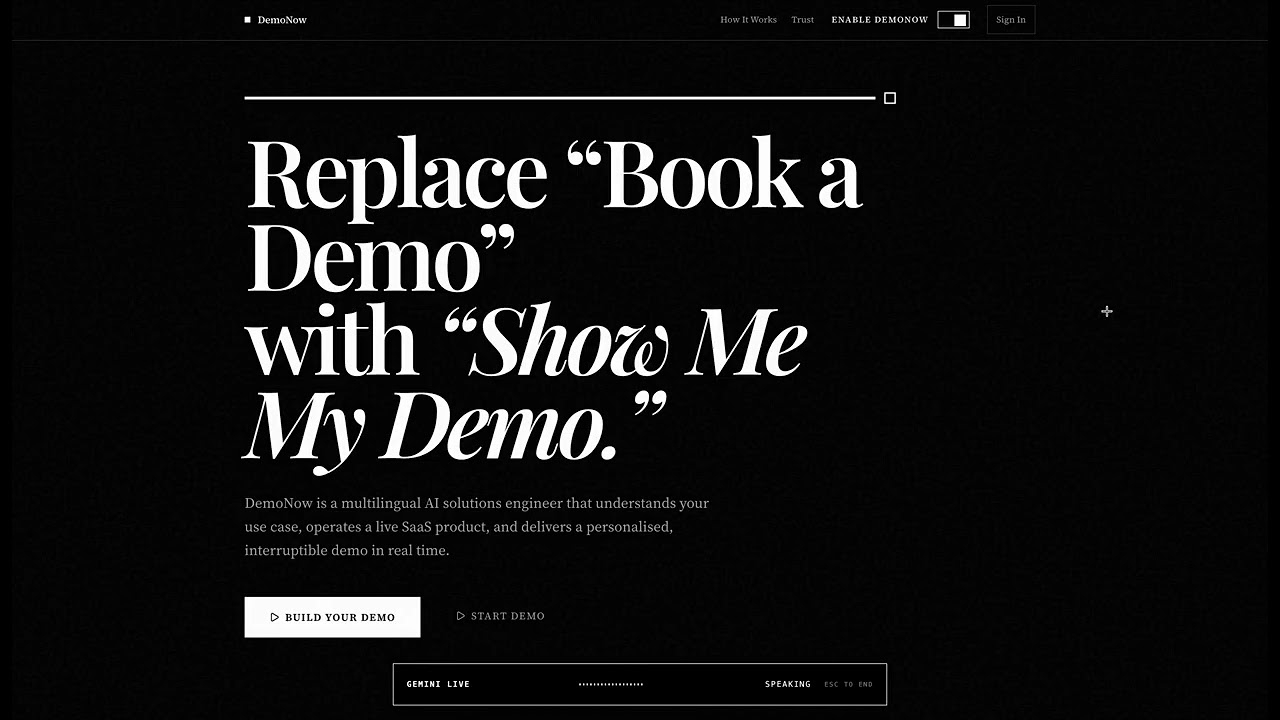Go to the Trust section
Viewport: 1280px width, 720px height.
coord(803,20)
